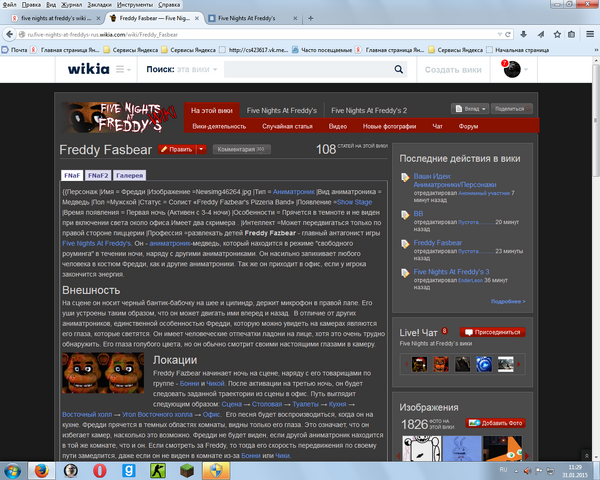Open the Аниматроник link
The width and height of the screenshot is (600, 480).
tap(293, 192)
